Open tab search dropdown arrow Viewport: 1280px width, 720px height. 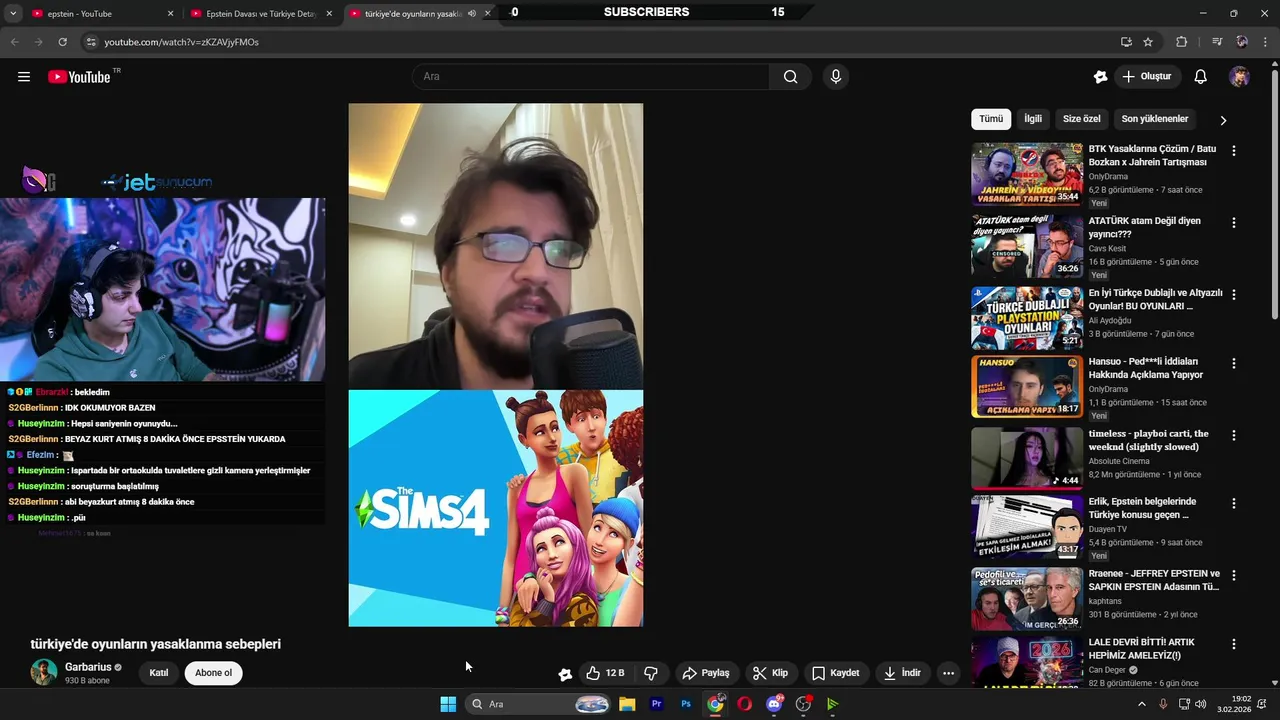click(13, 13)
